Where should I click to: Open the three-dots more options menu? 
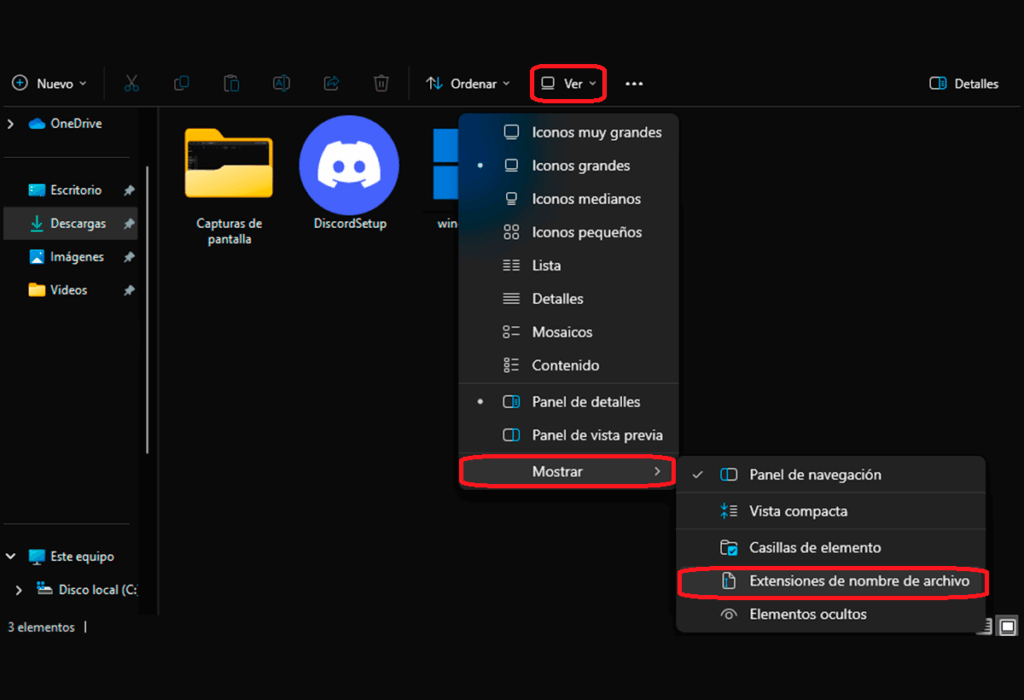[x=634, y=84]
